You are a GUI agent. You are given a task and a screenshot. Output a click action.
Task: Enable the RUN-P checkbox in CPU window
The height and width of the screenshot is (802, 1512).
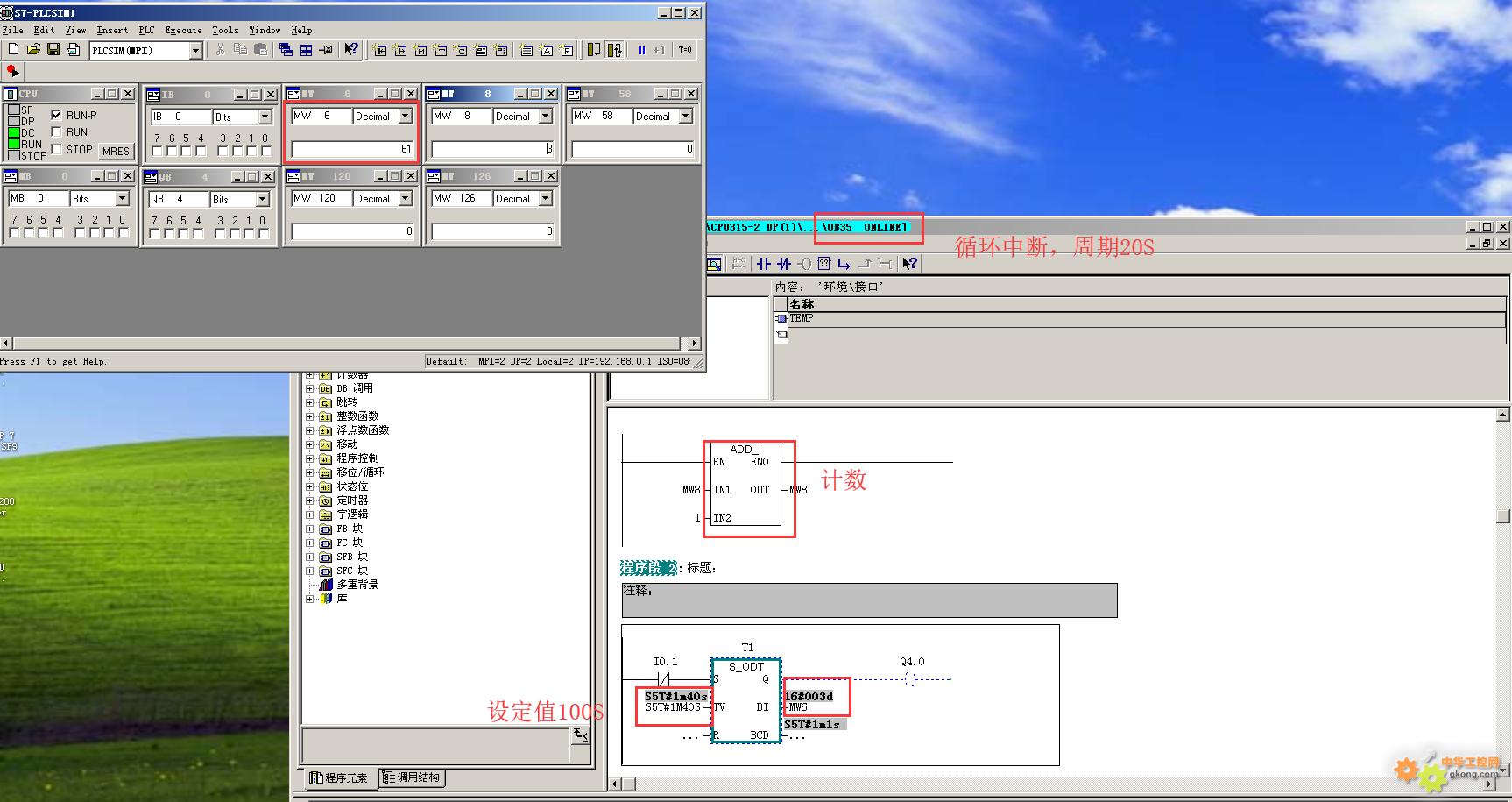[56, 115]
